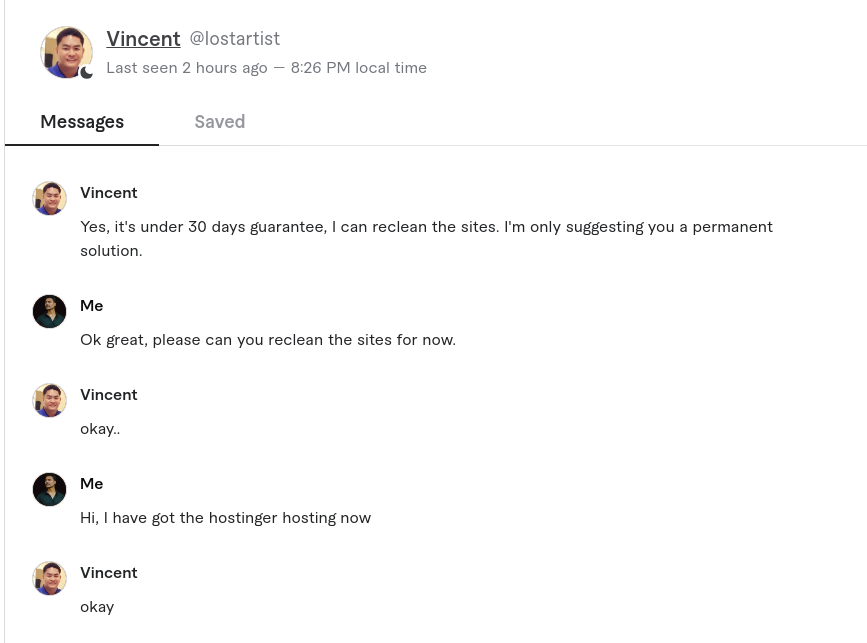
Task: Click Vincent's avatar beside his last 'okay' message
Action: click(x=49, y=578)
